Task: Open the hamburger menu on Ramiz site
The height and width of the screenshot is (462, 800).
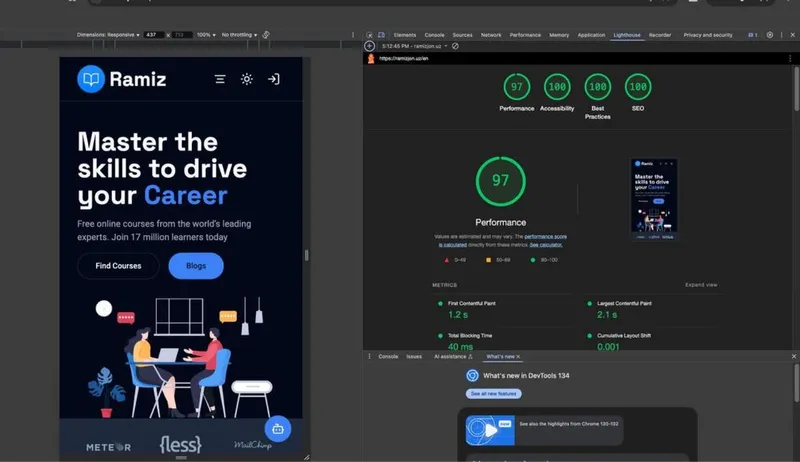Action: tap(220, 79)
